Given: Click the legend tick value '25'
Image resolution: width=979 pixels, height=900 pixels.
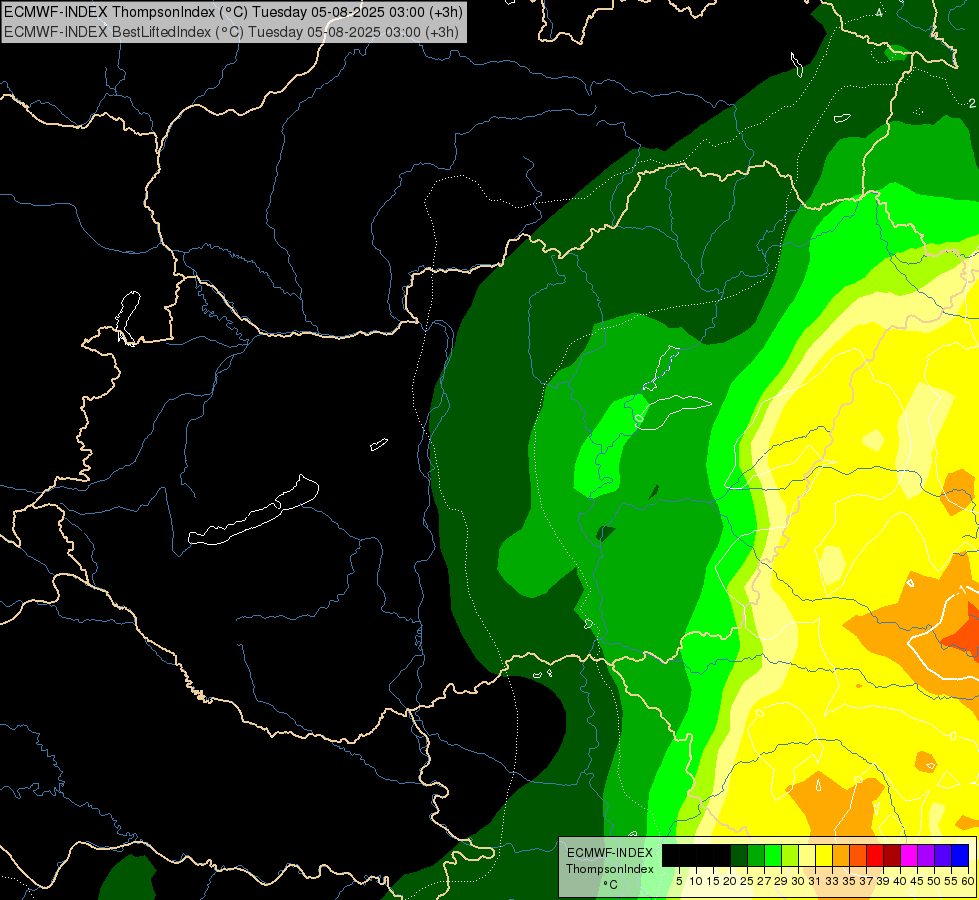Looking at the screenshot, I should (747, 881).
